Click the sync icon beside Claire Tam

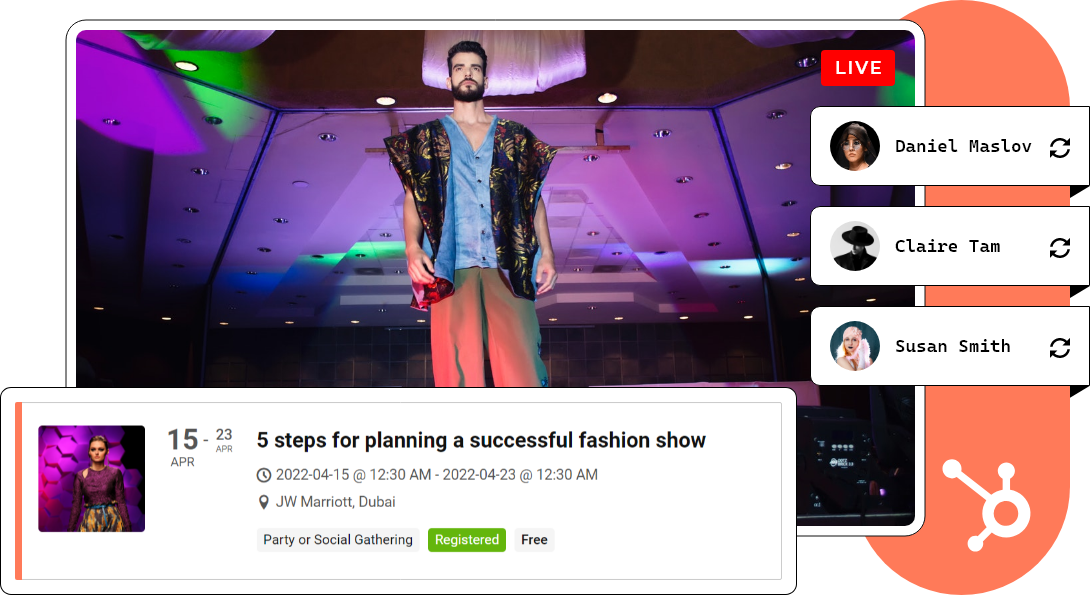coord(1059,247)
